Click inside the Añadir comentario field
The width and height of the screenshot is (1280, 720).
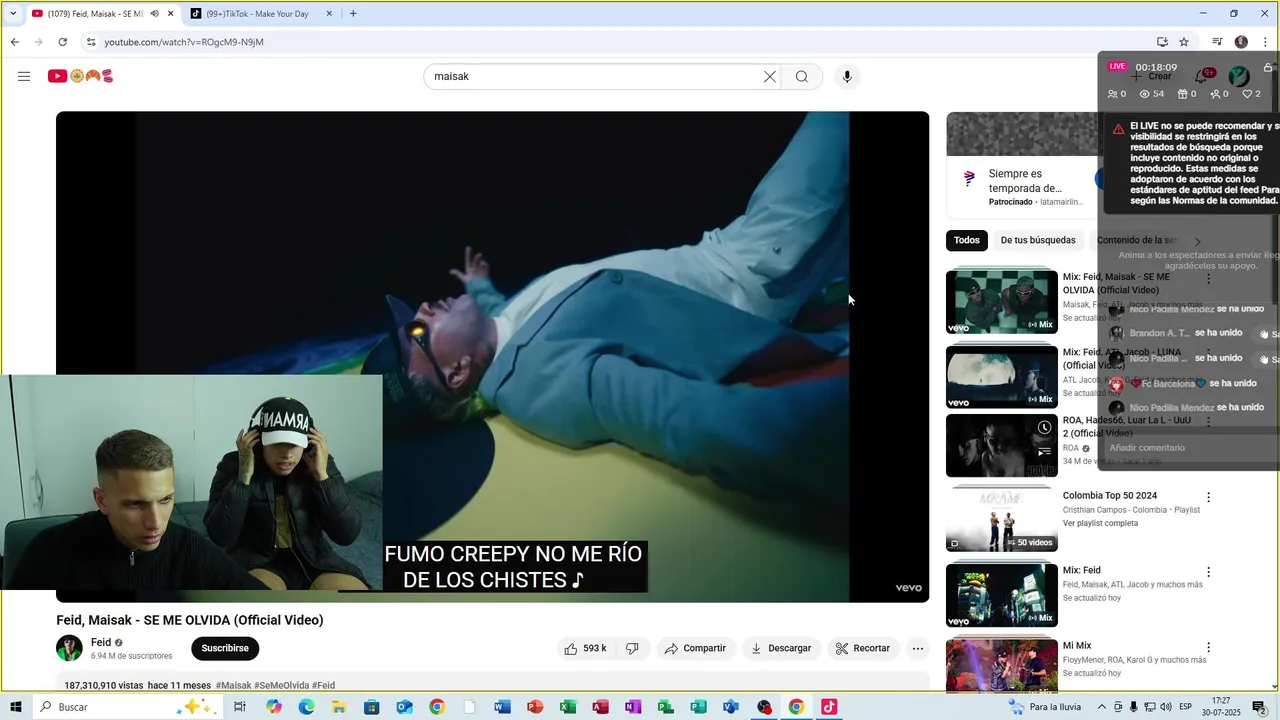(1190, 447)
